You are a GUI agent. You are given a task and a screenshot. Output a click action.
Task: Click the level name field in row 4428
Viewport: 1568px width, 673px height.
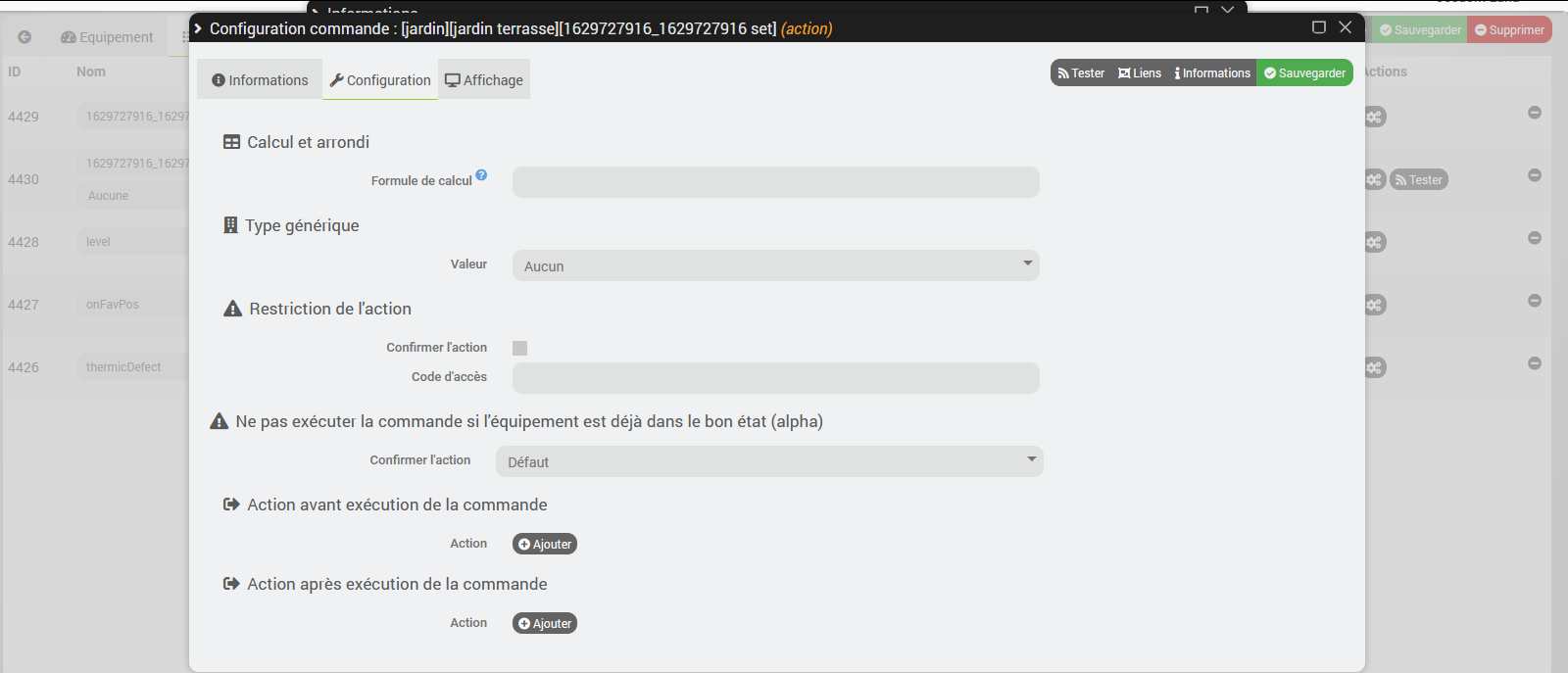click(133, 242)
